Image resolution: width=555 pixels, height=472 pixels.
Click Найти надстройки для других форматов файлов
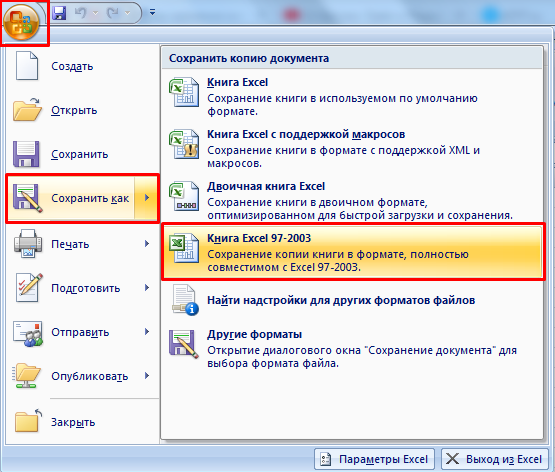(341, 300)
